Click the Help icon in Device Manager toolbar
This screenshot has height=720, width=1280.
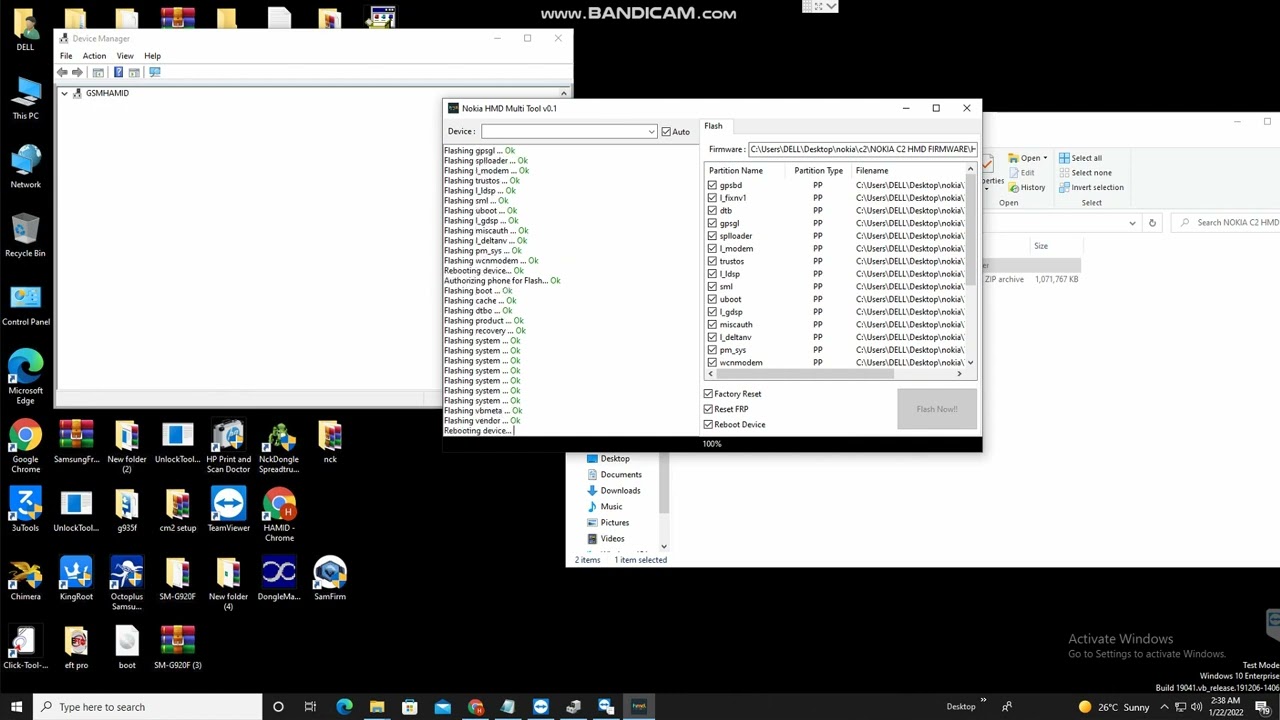coord(118,72)
